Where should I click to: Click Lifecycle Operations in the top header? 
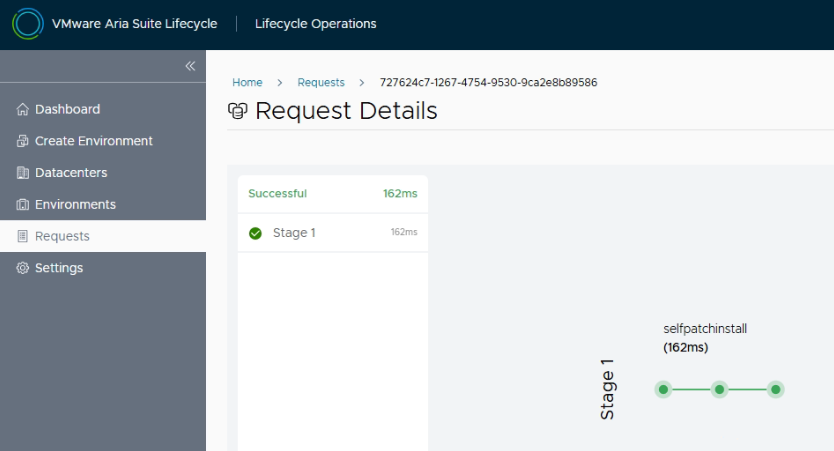coord(315,25)
